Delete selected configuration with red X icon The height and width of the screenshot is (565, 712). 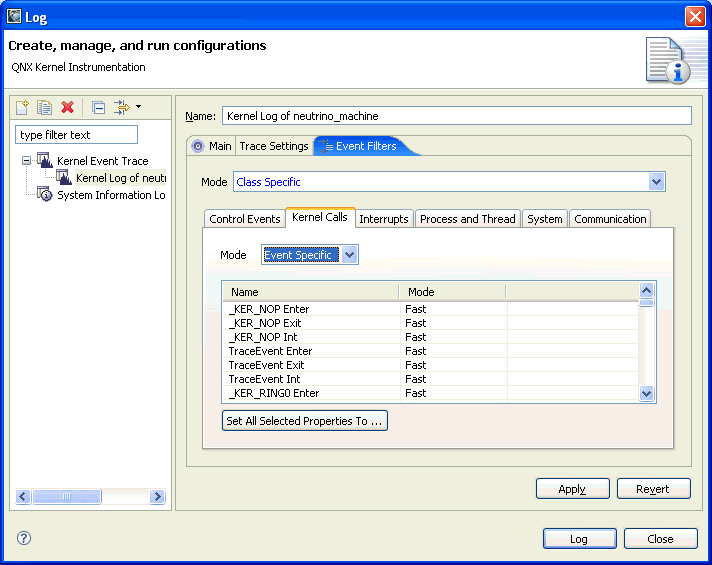[x=68, y=107]
